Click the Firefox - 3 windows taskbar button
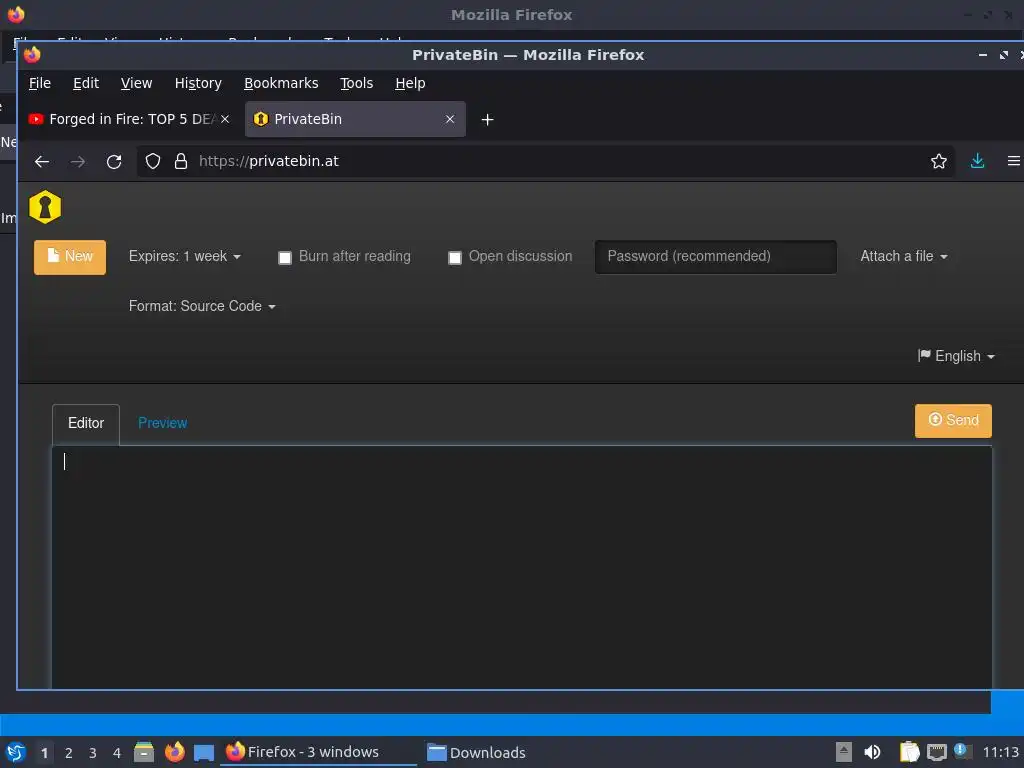 click(x=319, y=752)
